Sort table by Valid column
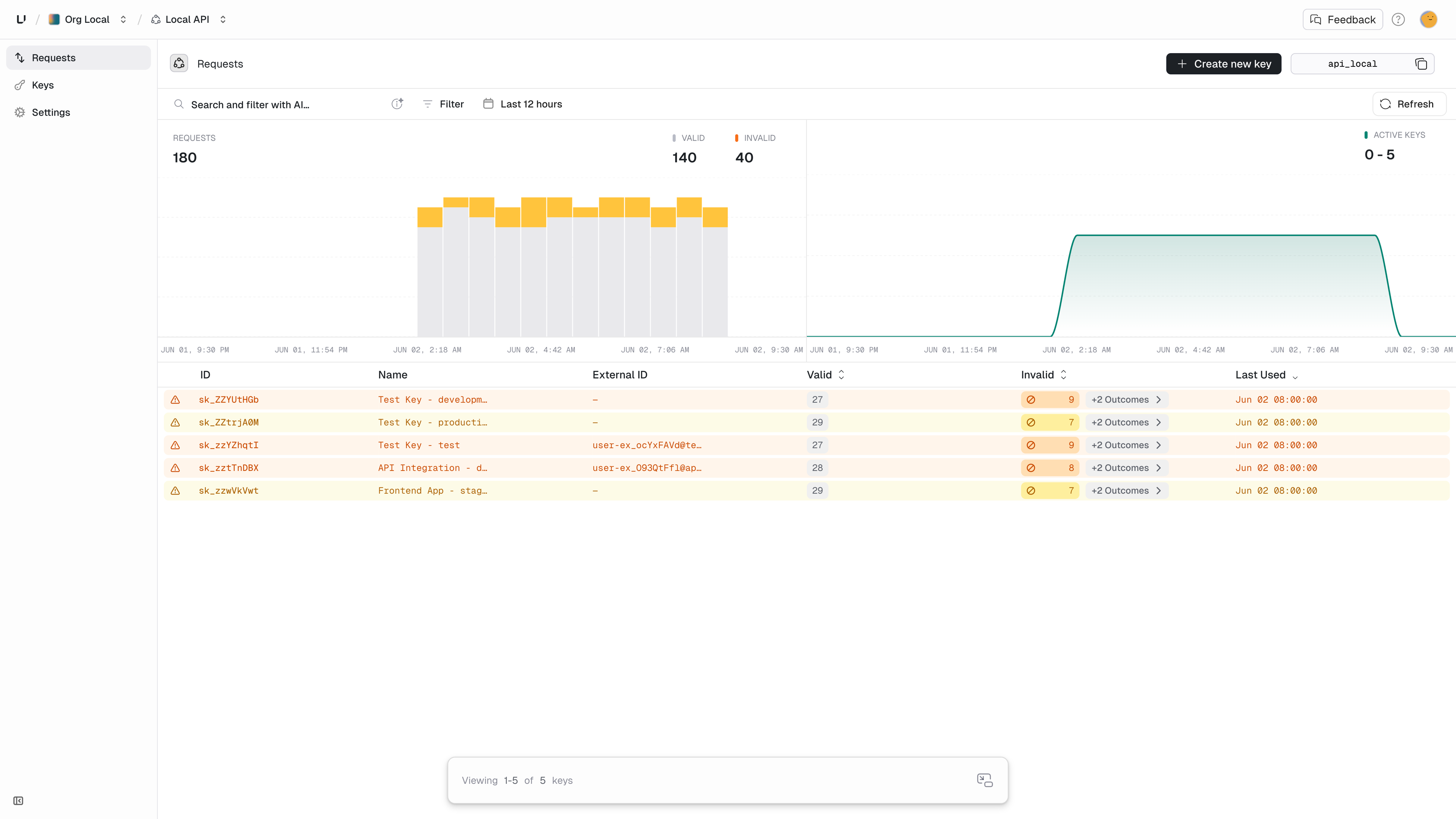Image resolution: width=1456 pixels, height=819 pixels. tap(825, 375)
